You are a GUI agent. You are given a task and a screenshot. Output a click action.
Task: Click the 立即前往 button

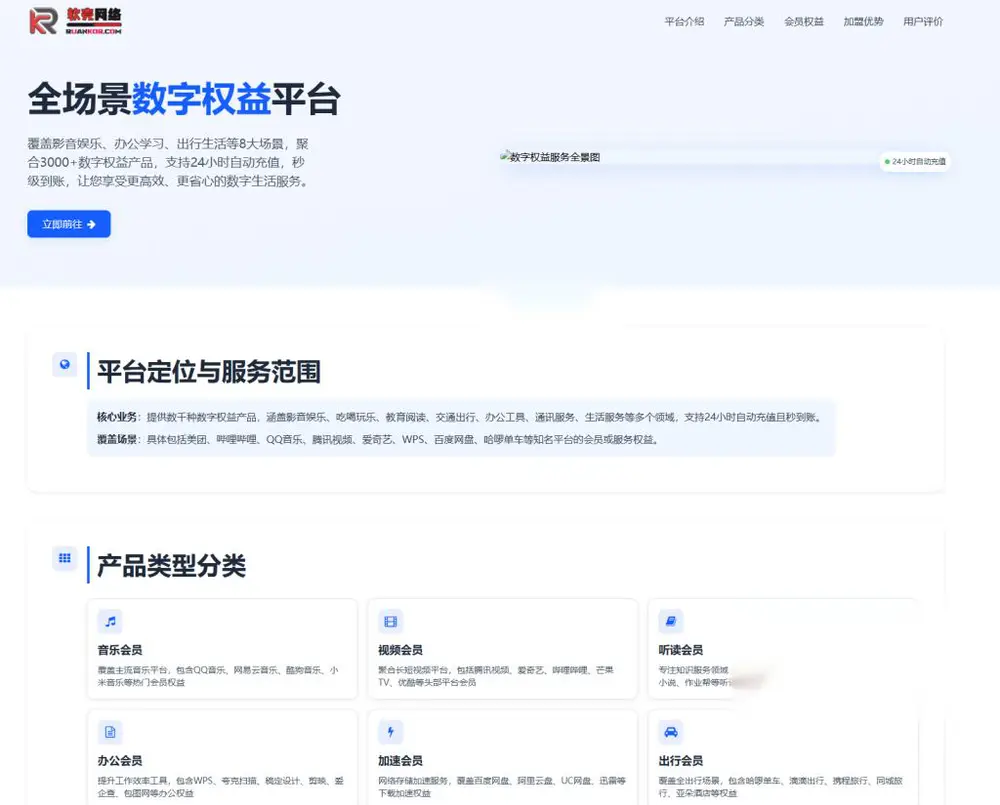coord(69,224)
